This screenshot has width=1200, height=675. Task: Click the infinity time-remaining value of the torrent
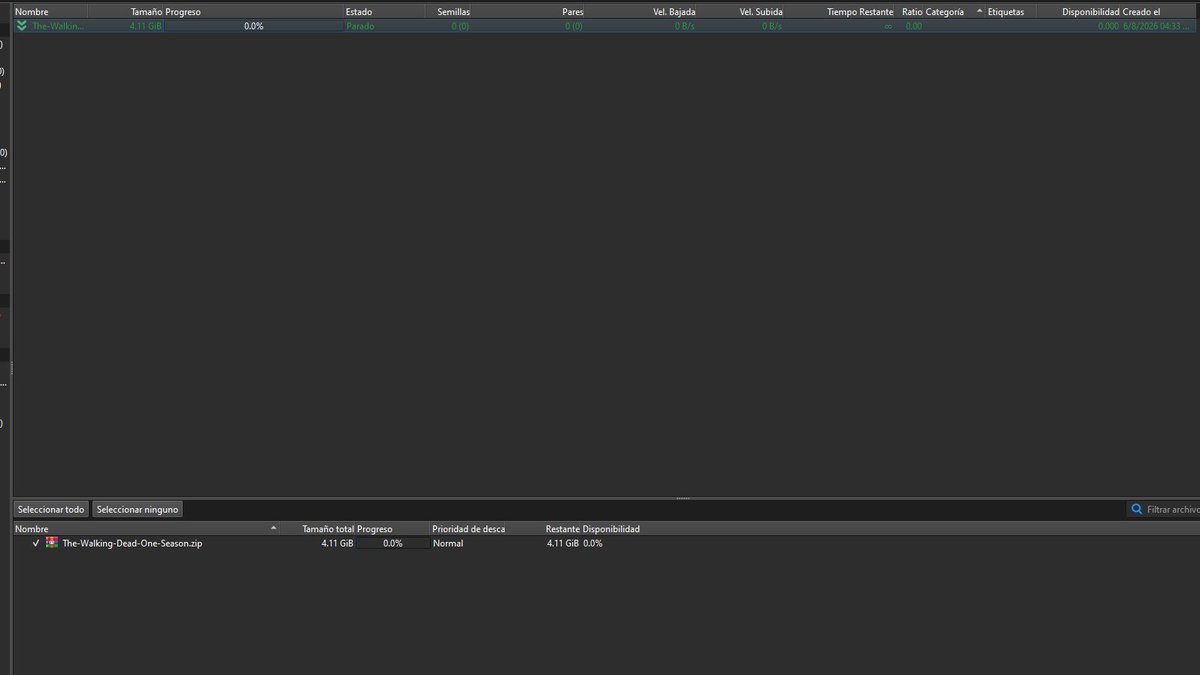[888, 26]
